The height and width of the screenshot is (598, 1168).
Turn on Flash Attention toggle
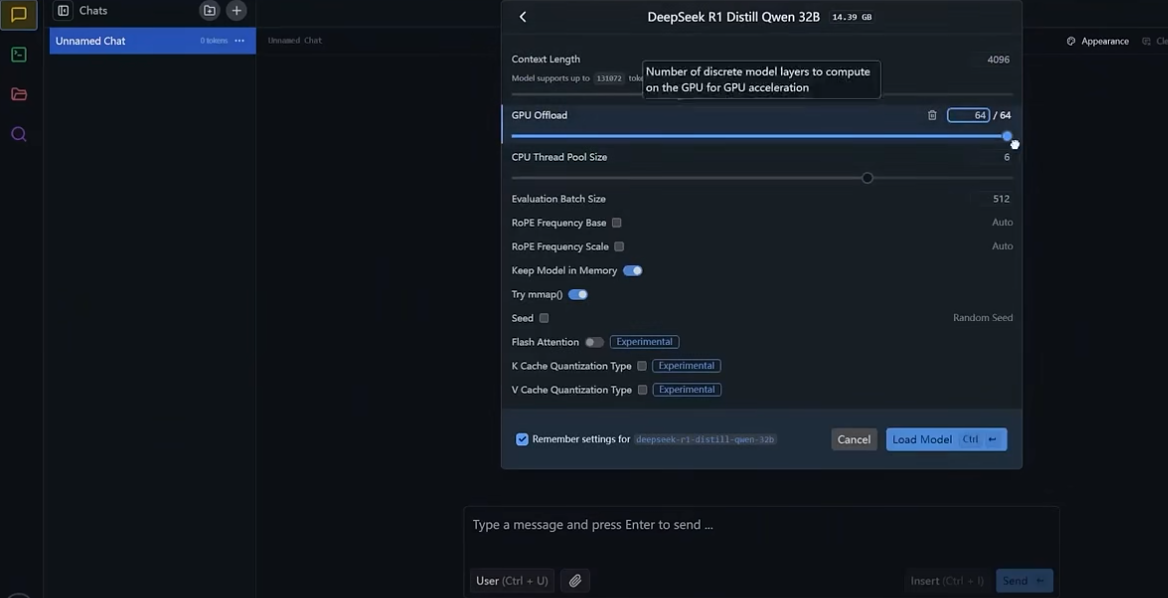(594, 342)
